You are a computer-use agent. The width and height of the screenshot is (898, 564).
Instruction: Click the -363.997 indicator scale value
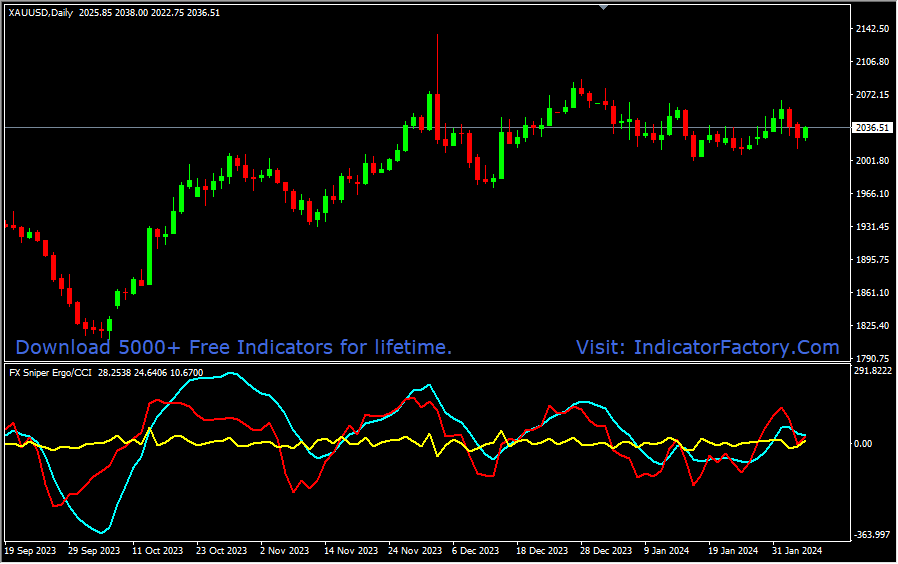click(x=873, y=535)
